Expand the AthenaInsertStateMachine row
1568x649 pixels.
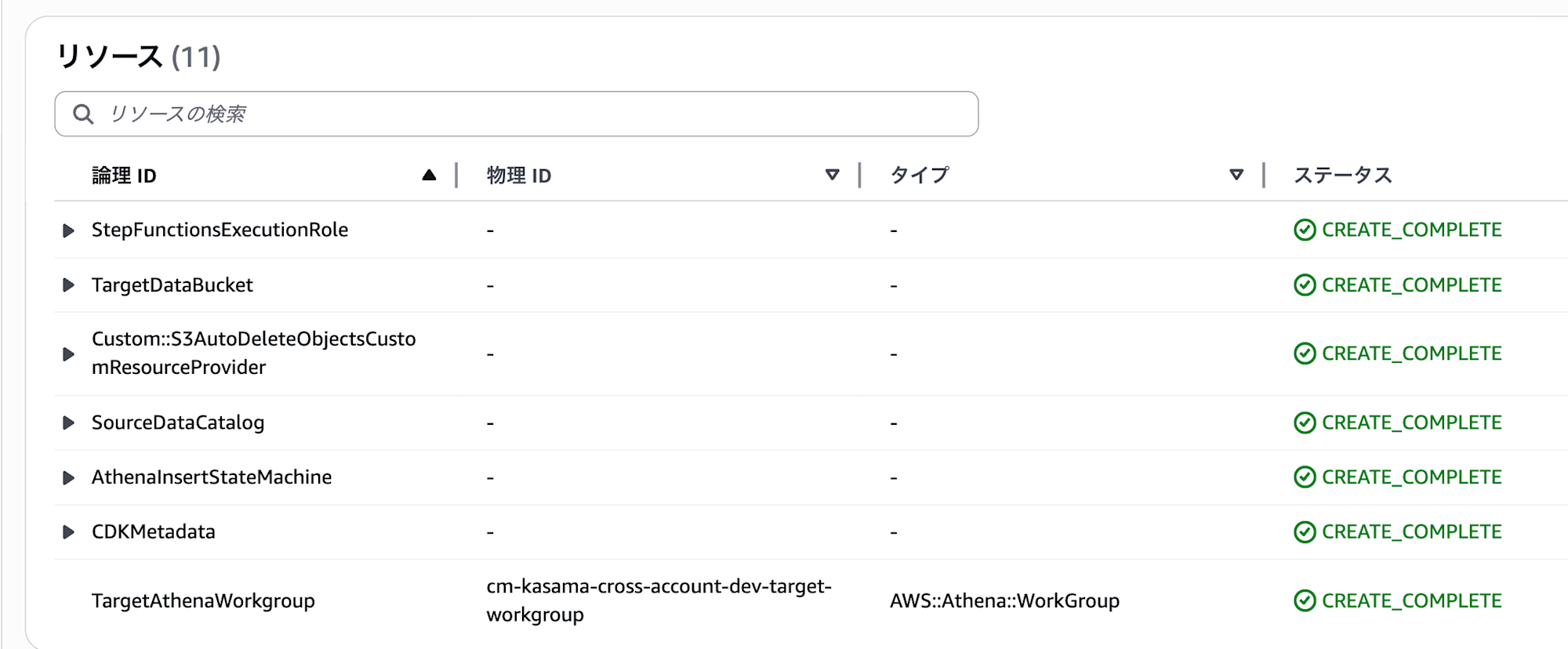click(69, 477)
